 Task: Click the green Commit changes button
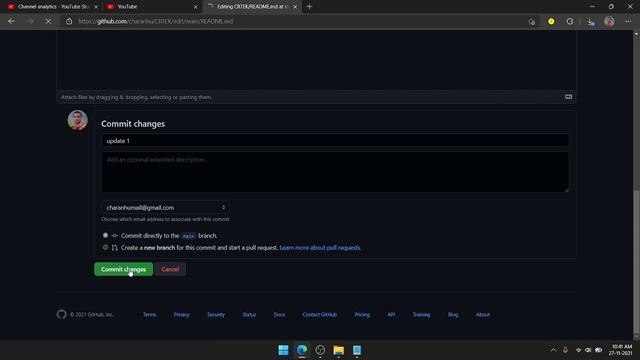coord(123,269)
